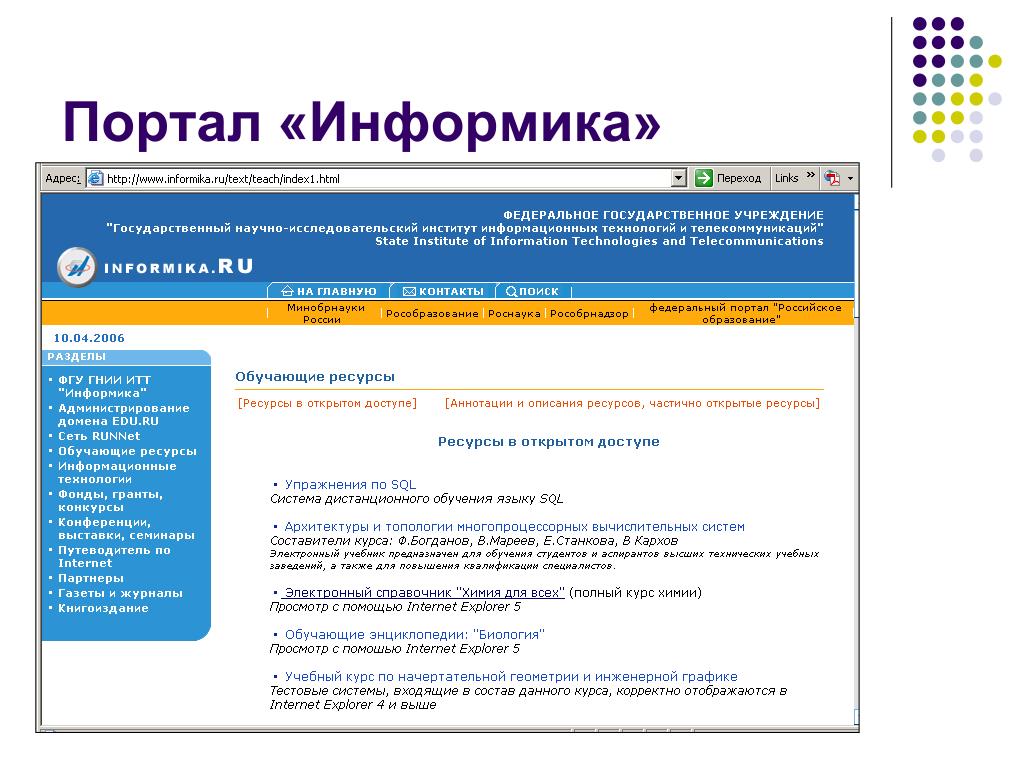Open Минобрнауки России link
The image size is (1024, 768).
[x=325, y=313]
